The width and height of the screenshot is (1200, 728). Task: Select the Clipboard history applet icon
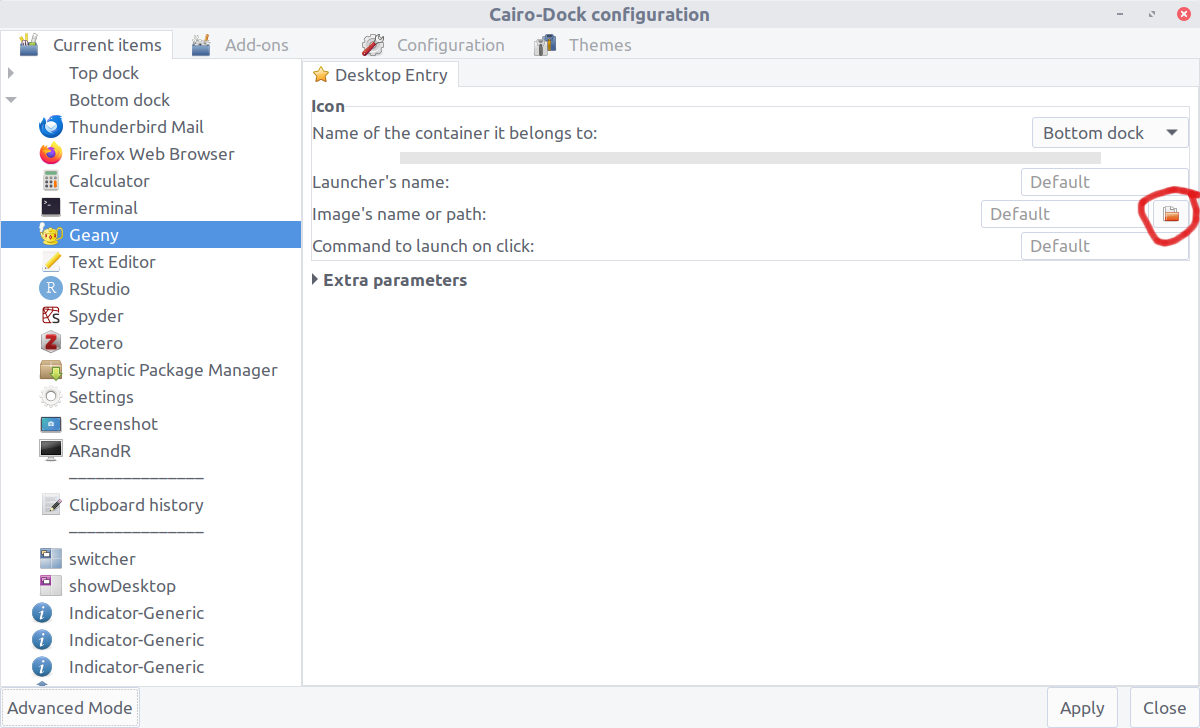tap(51, 504)
